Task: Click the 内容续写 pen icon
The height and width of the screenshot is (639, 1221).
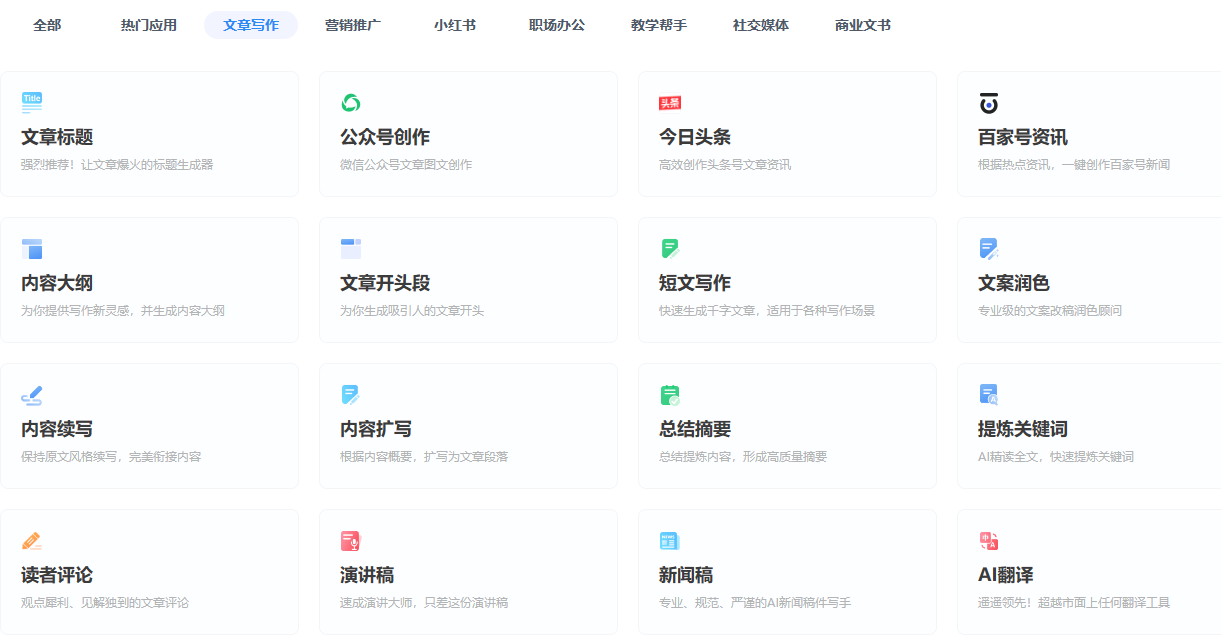Action: (32, 395)
